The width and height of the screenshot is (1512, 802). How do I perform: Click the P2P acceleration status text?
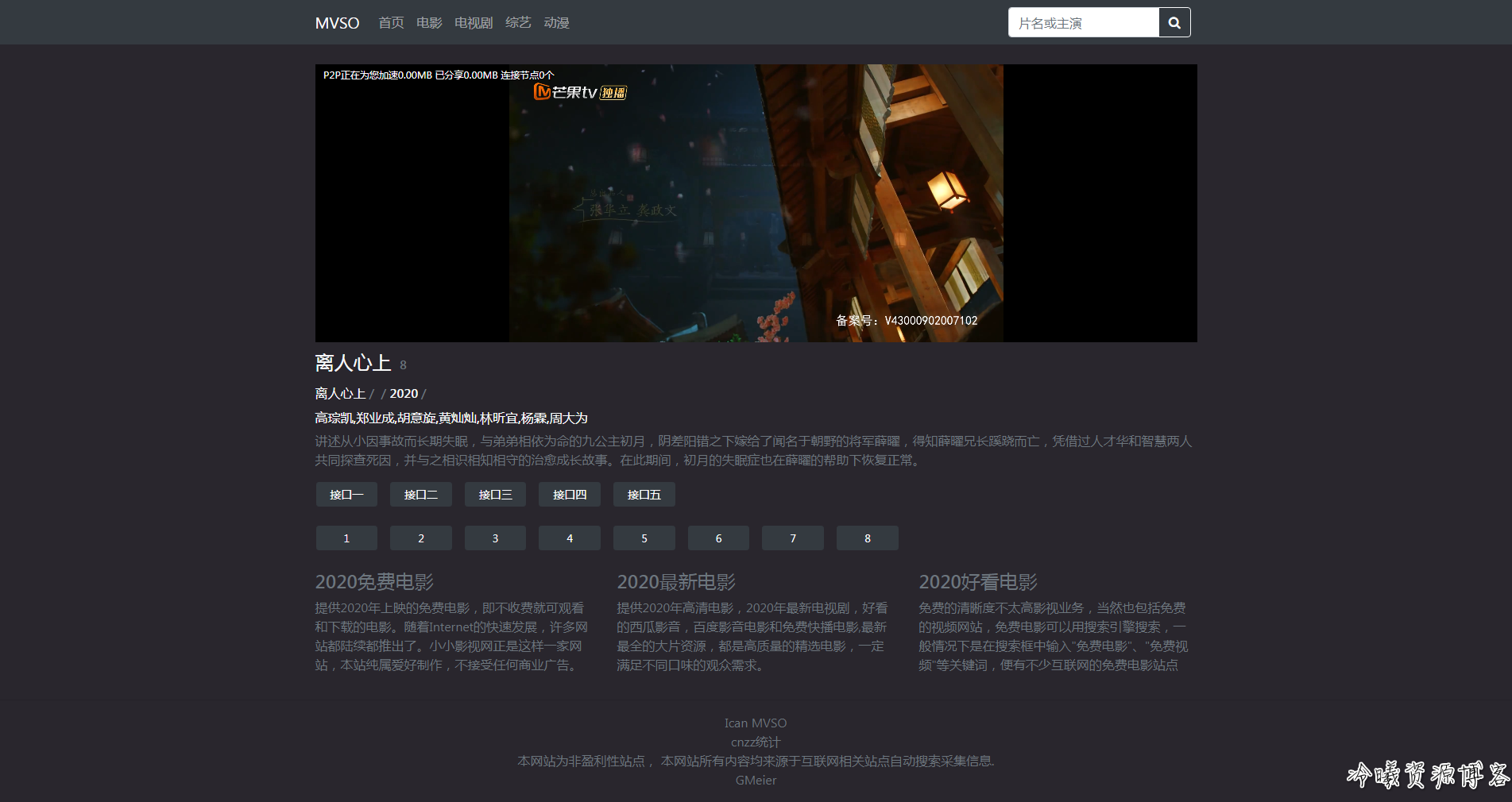coord(439,75)
